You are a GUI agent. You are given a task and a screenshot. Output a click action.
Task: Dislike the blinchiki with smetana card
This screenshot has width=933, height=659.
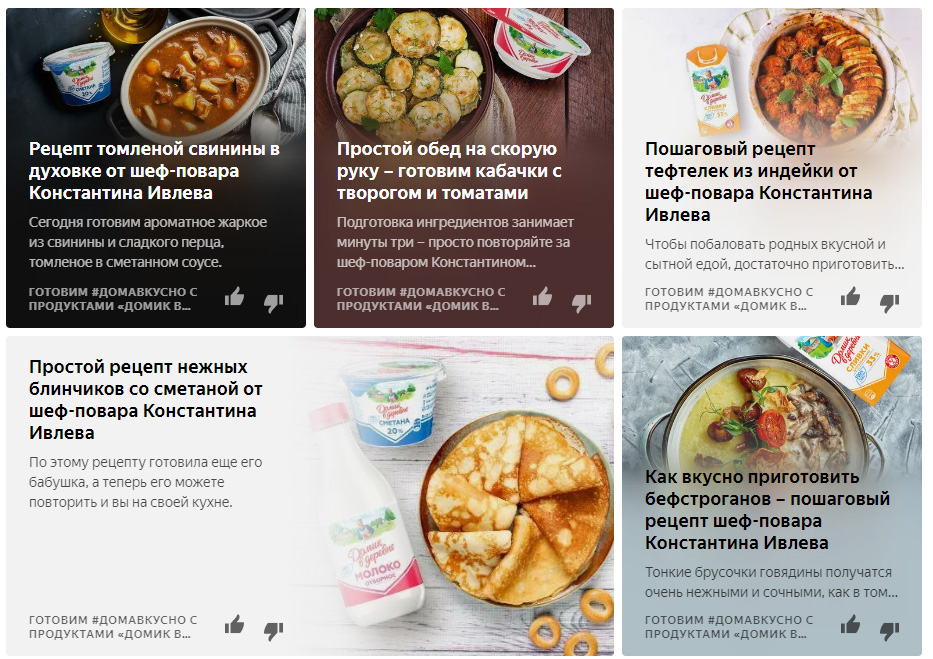click(x=274, y=631)
